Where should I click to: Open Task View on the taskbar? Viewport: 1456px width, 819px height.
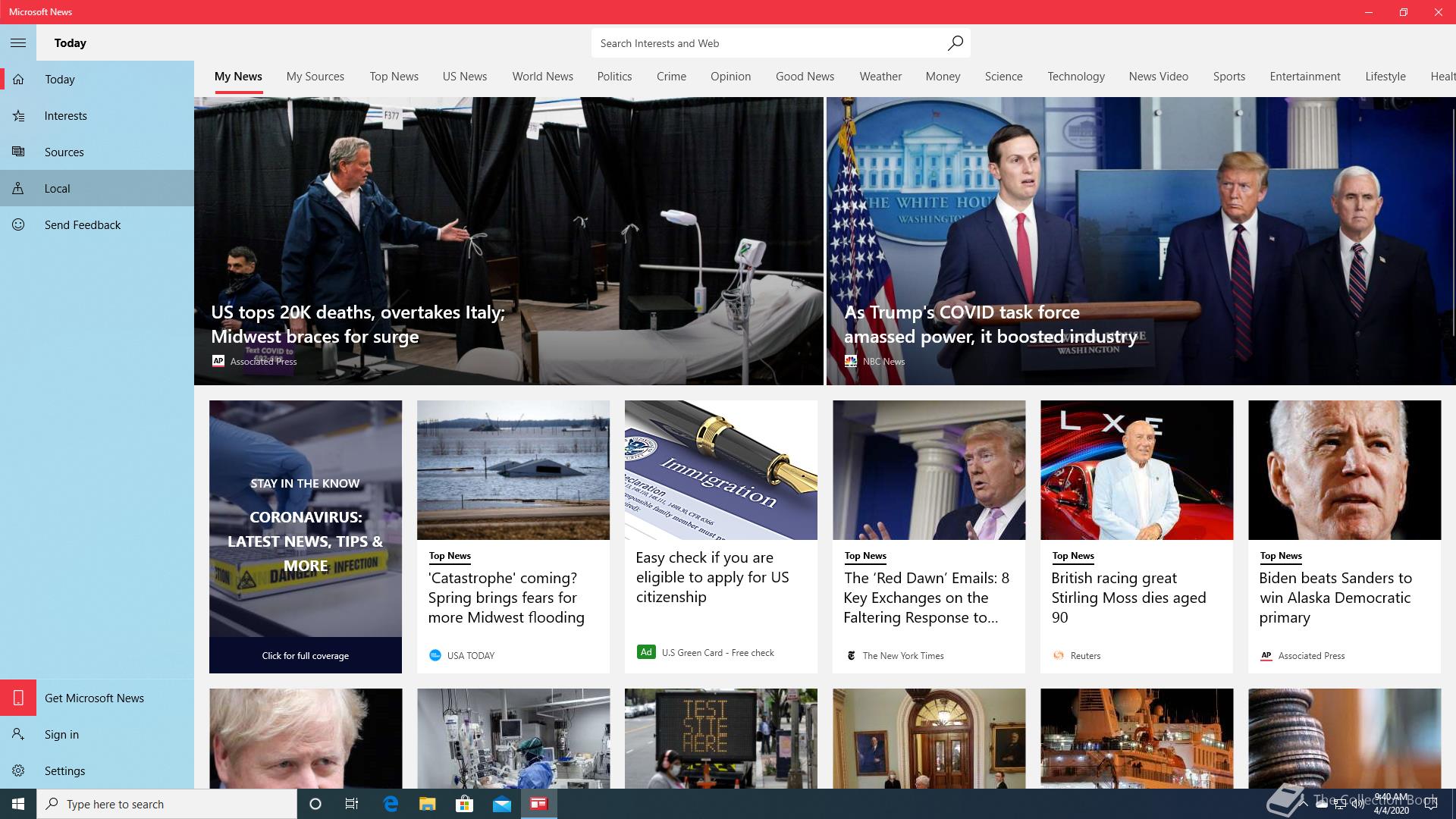click(352, 804)
